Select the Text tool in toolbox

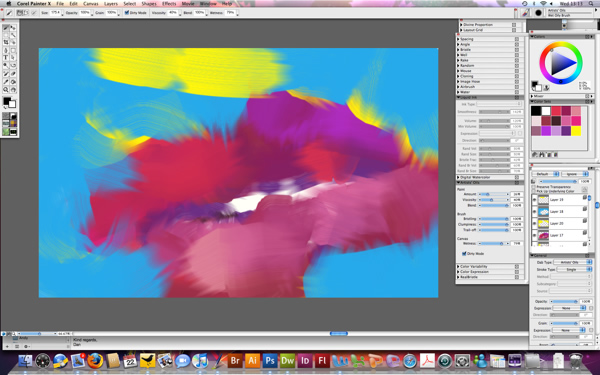point(6,58)
